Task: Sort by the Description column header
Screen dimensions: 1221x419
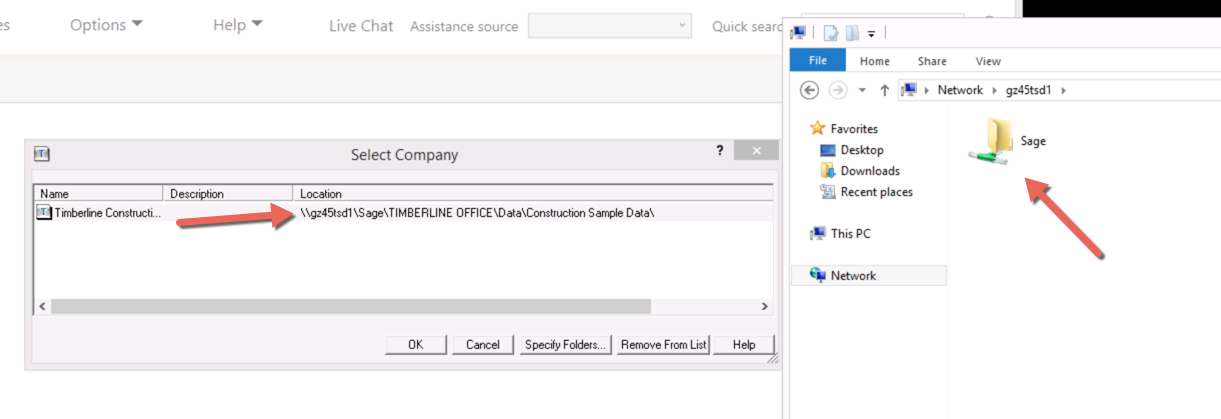Action: [x=227, y=194]
